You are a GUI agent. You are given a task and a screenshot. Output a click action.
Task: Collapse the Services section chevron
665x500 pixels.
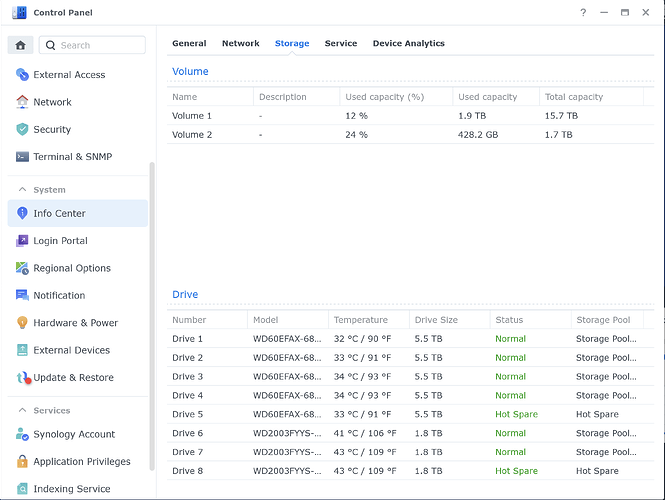22,410
